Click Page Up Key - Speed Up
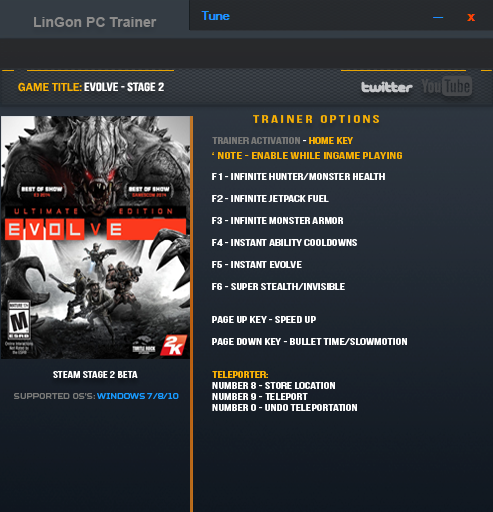The height and width of the screenshot is (512, 493). [264, 320]
